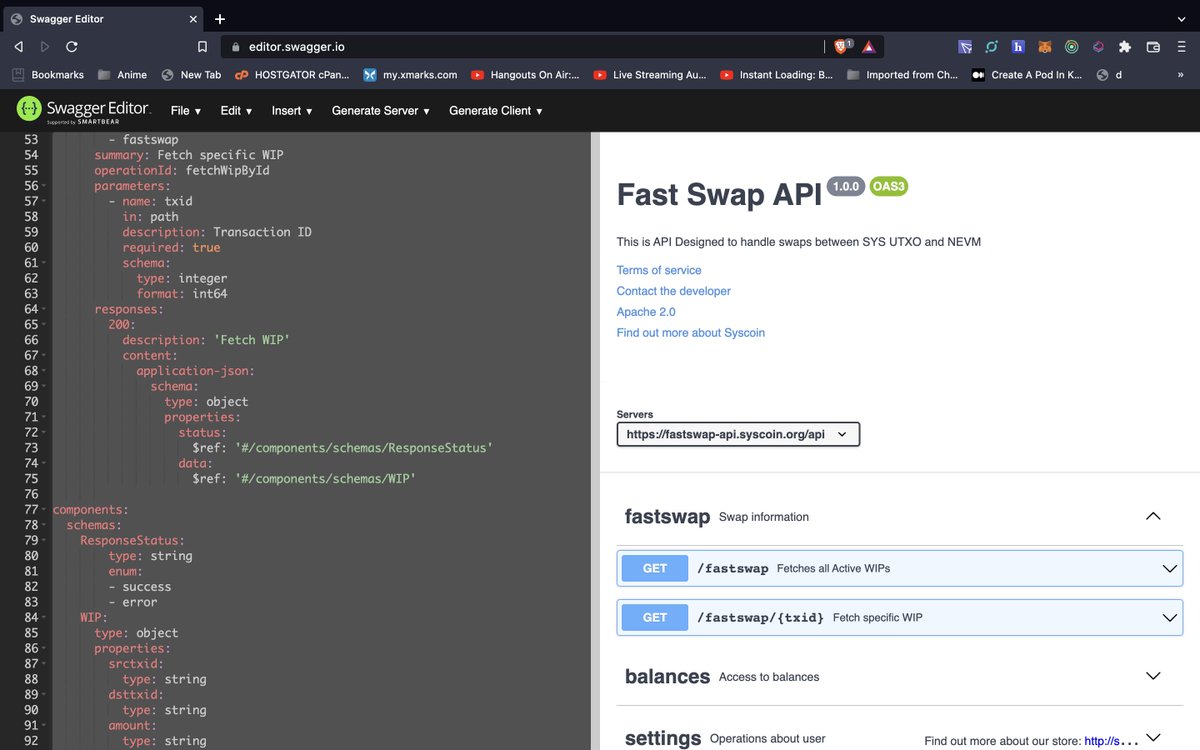1200x750 pixels.
Task: Select the servers dropdown
Action: [x=738, y=434]
